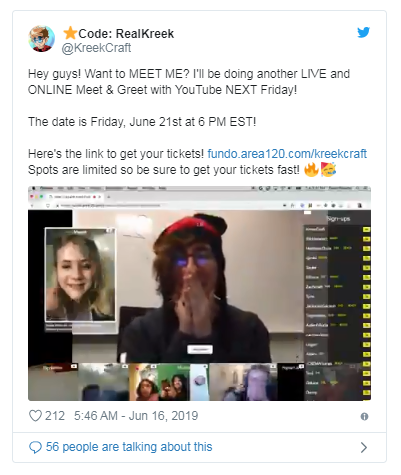
Task: Click the speech bubble reply icon
Action: click(35, 447)
